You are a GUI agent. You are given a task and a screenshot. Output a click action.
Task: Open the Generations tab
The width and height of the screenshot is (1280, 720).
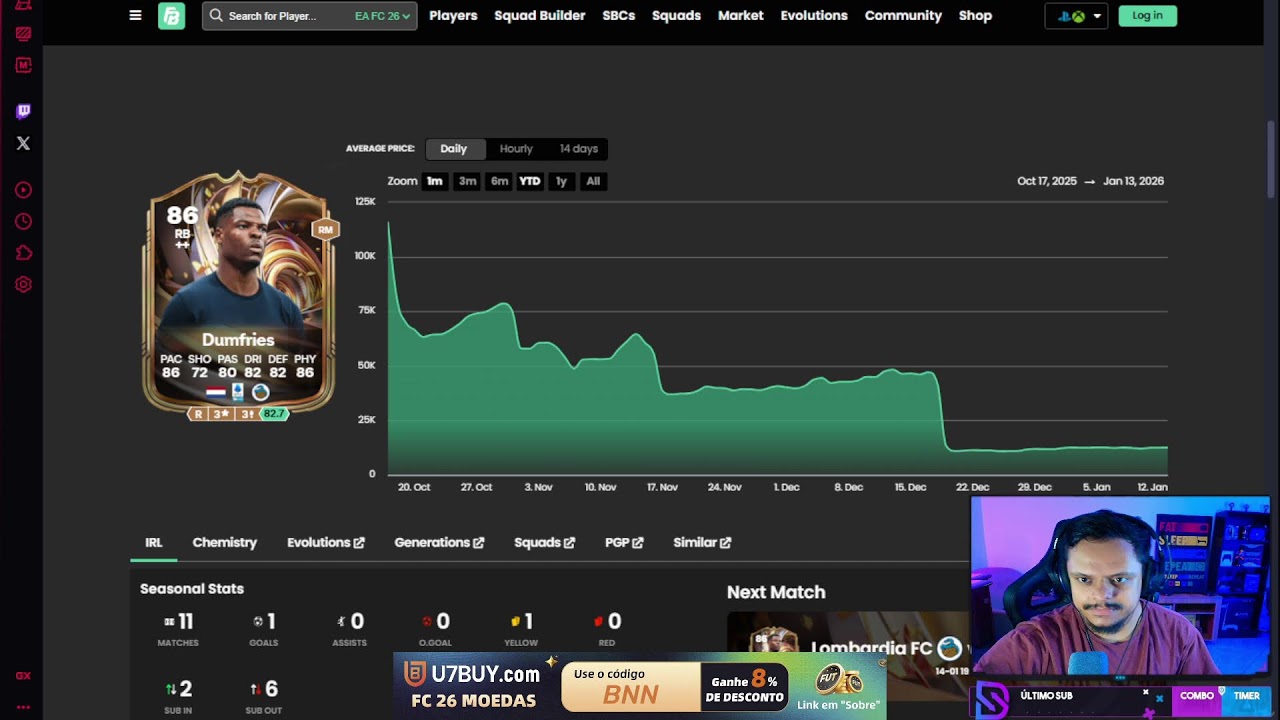pyautogui.click(x=439, y=543)
